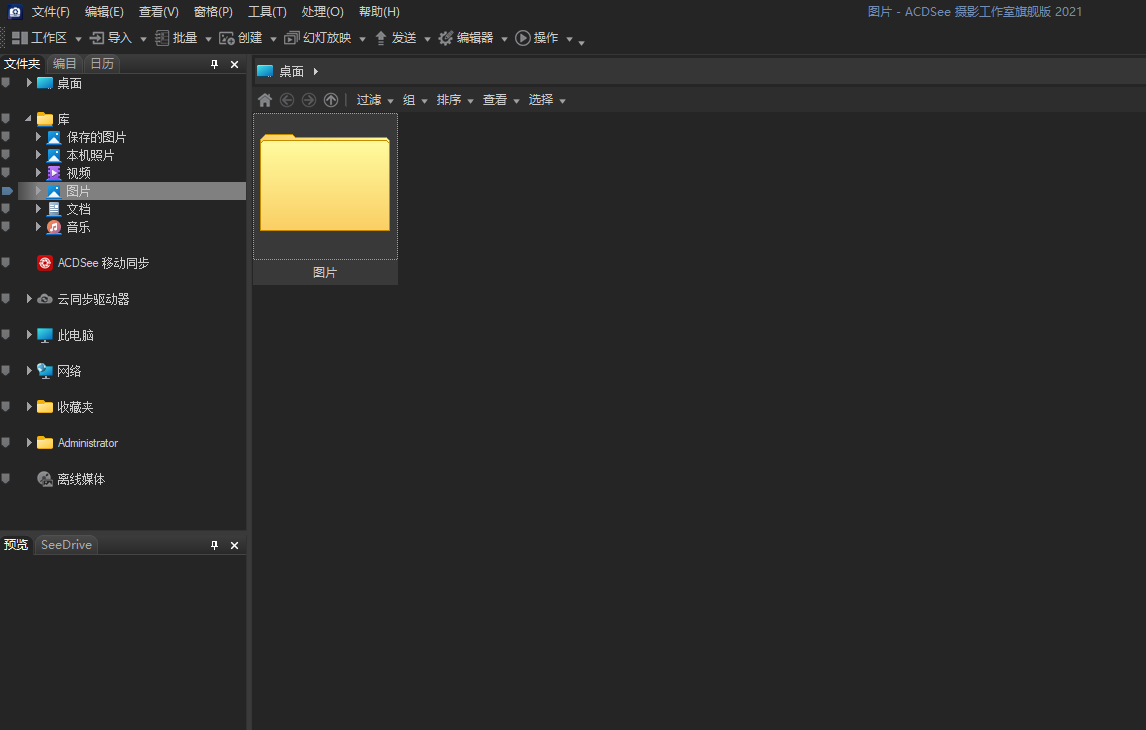Expand the Administrator tree node

tap(29, 443)
